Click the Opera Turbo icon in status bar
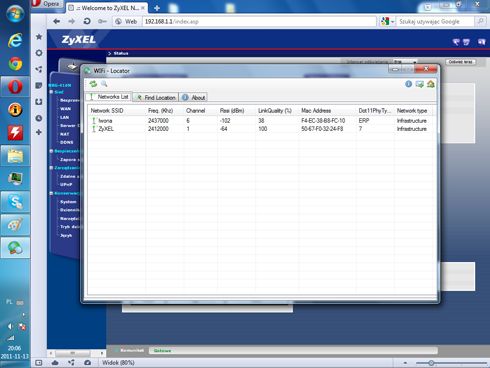This screenshot has width=490, height=368. [87, 363]
